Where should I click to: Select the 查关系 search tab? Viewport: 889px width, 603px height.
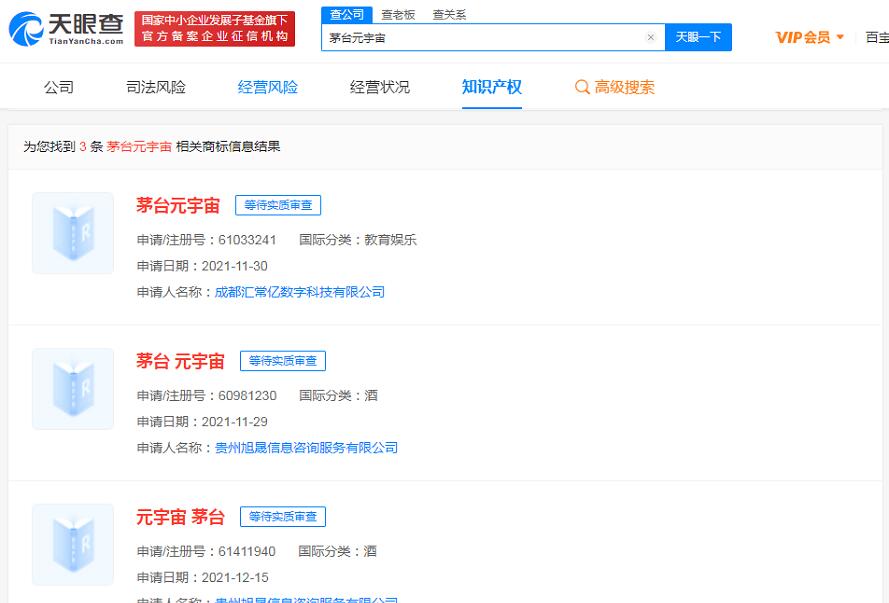[449, 15]
